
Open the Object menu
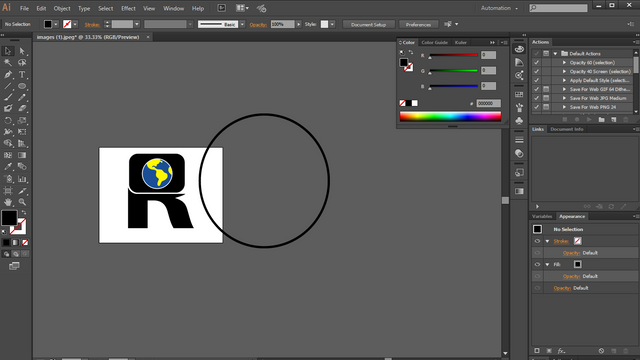(62, 8)
